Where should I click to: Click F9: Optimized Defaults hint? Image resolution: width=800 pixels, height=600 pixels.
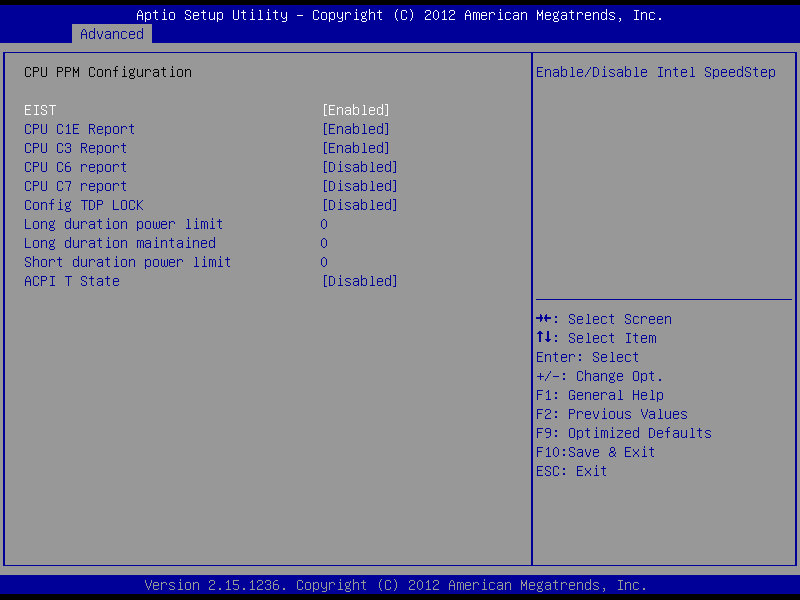(x=624, y=433)
